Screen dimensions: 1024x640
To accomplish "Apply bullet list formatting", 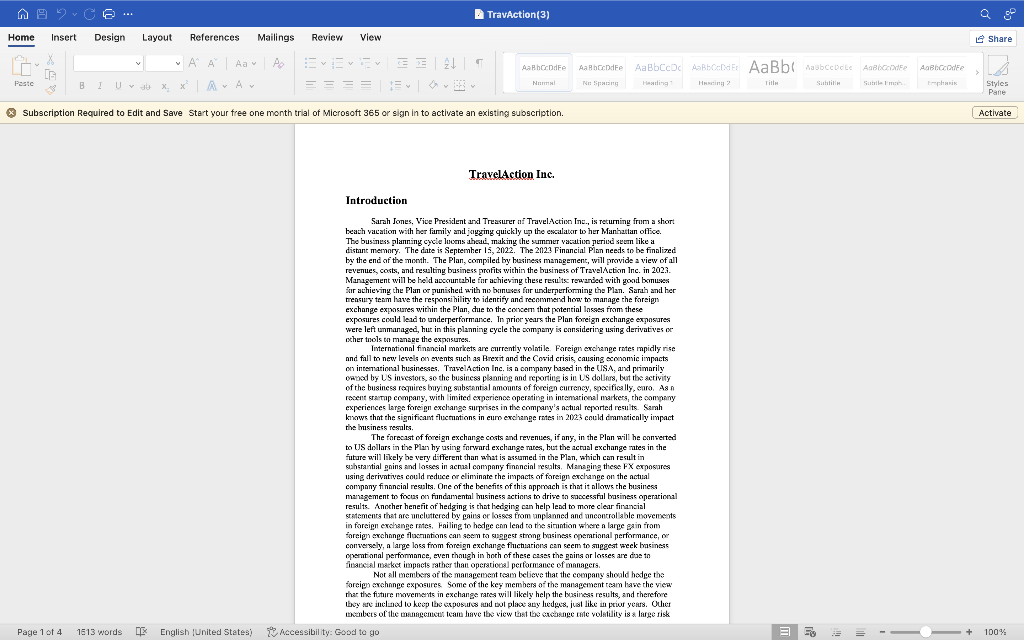I will click(x=310, y=62).
